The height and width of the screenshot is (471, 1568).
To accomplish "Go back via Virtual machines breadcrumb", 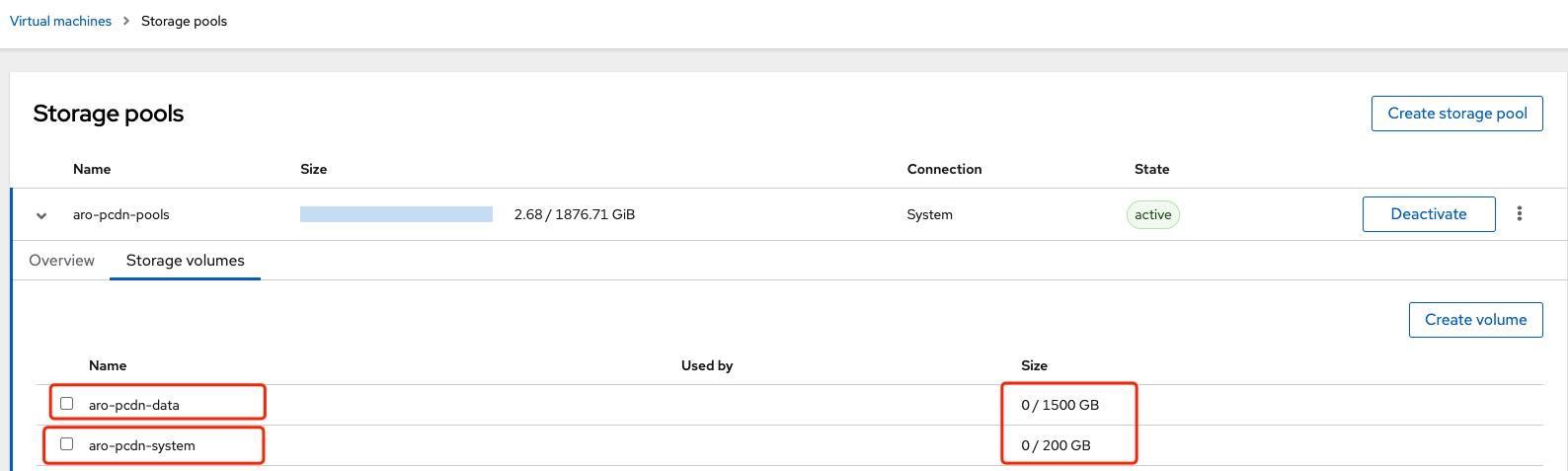I will (60, 21).
